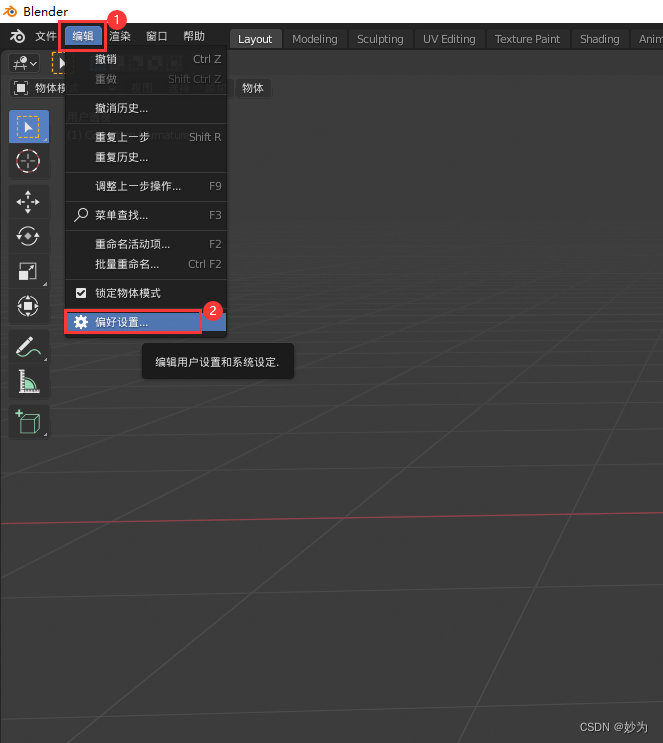
Task: Choose 重命名活动项... entry
Action: point(146,245)
